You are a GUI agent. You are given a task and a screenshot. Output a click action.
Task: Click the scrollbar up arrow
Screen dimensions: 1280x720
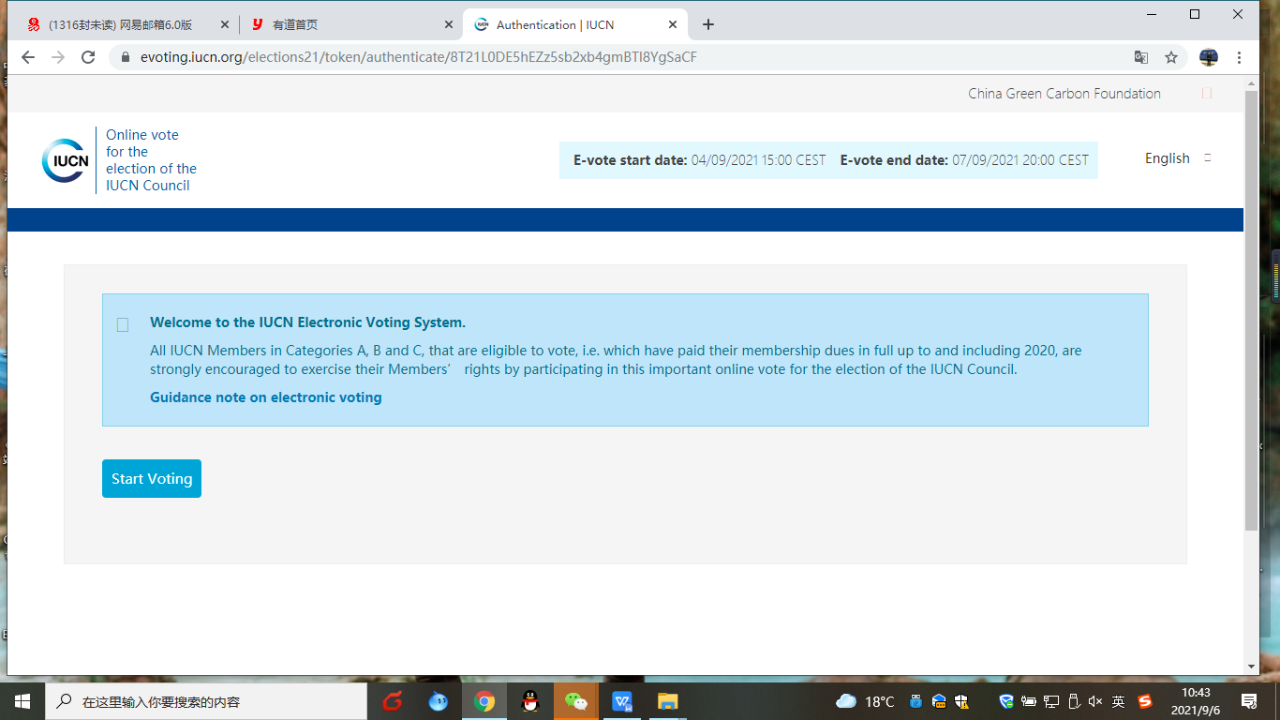1251,82
